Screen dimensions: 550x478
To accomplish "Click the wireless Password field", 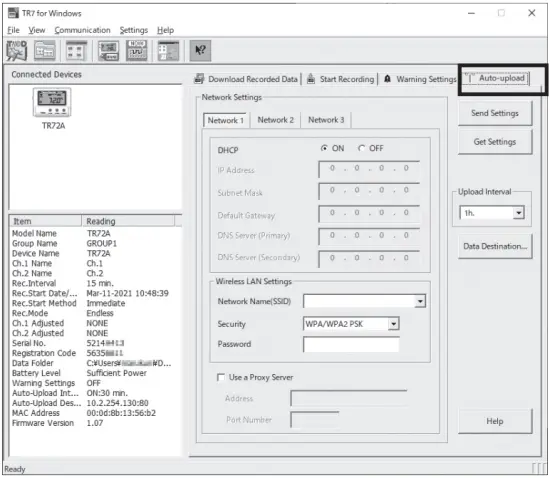I will pos(351,344).
